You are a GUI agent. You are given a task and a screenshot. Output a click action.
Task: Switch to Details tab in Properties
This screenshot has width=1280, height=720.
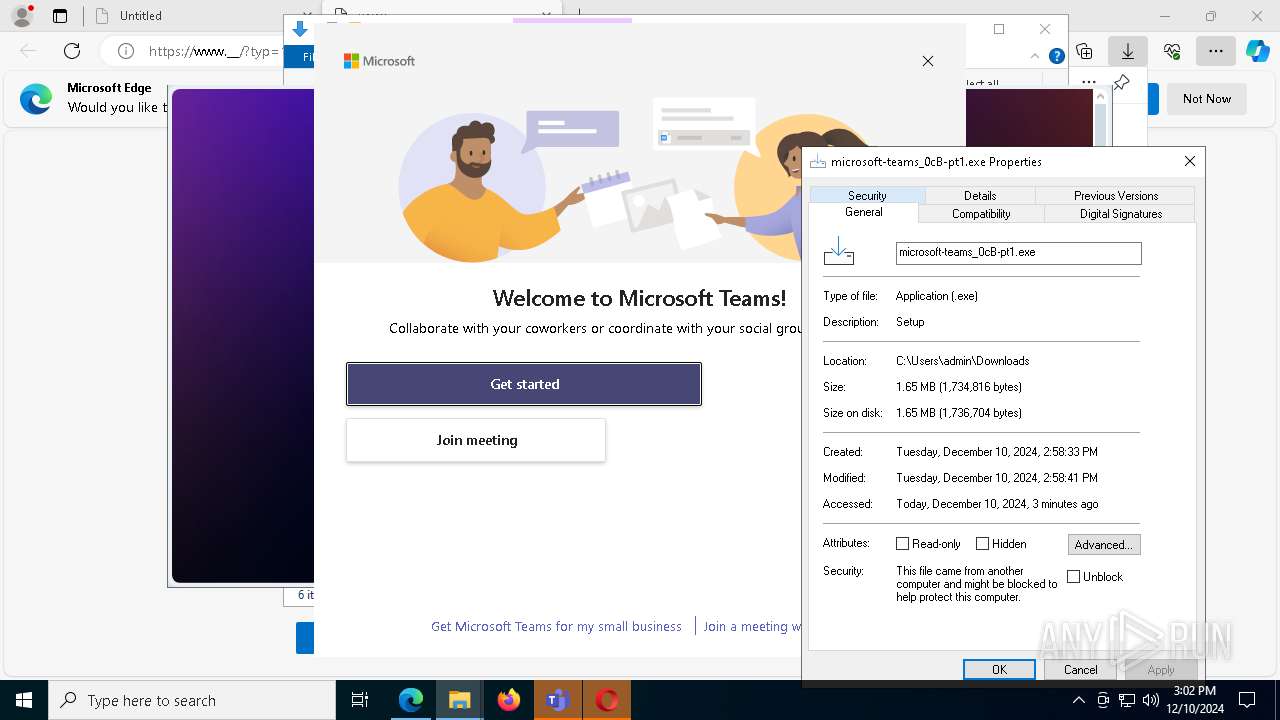point(980,196)
